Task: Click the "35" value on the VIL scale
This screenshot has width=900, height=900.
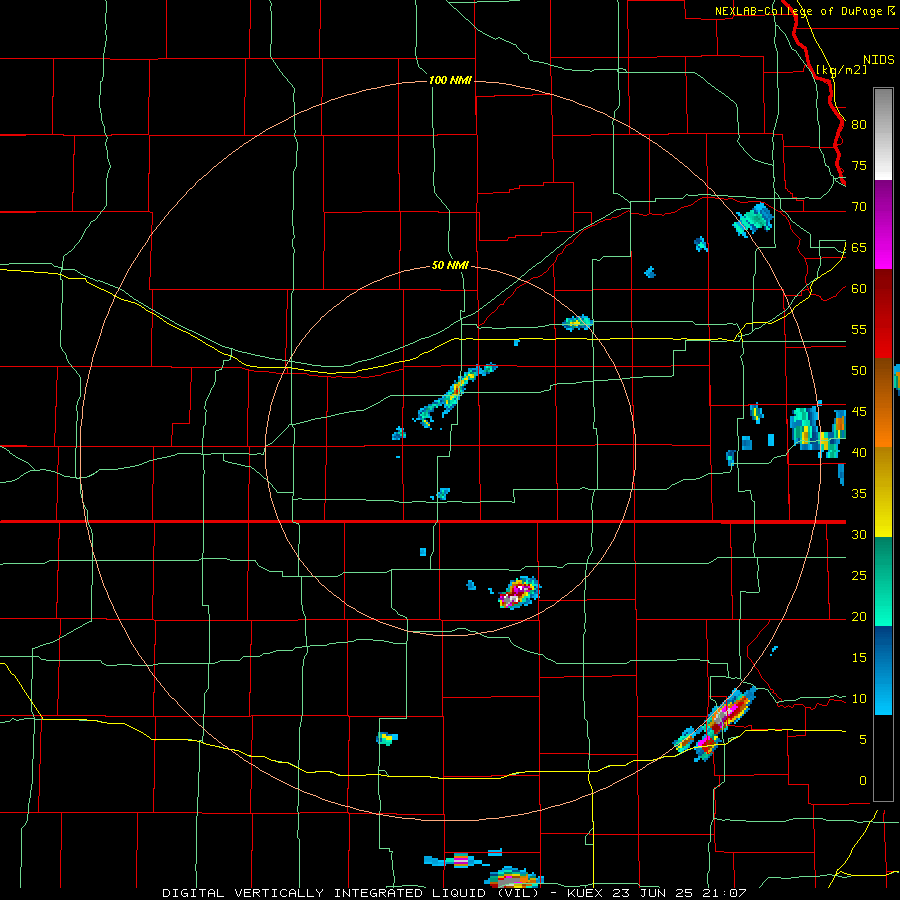Action: 859,494
